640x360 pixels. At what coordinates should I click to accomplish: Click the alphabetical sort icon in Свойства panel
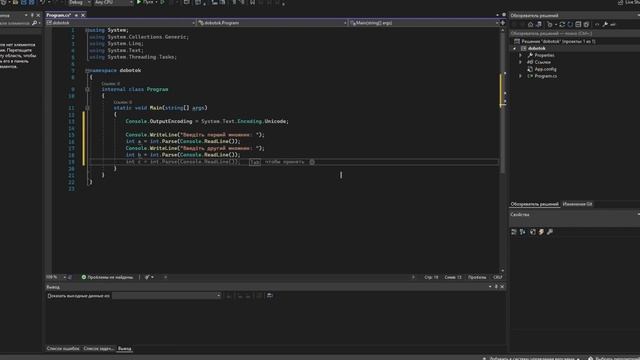point(522,232)
